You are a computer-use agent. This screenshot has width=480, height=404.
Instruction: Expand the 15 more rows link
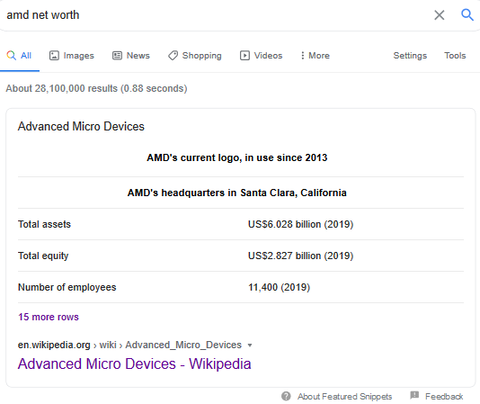tap(48, 317)
